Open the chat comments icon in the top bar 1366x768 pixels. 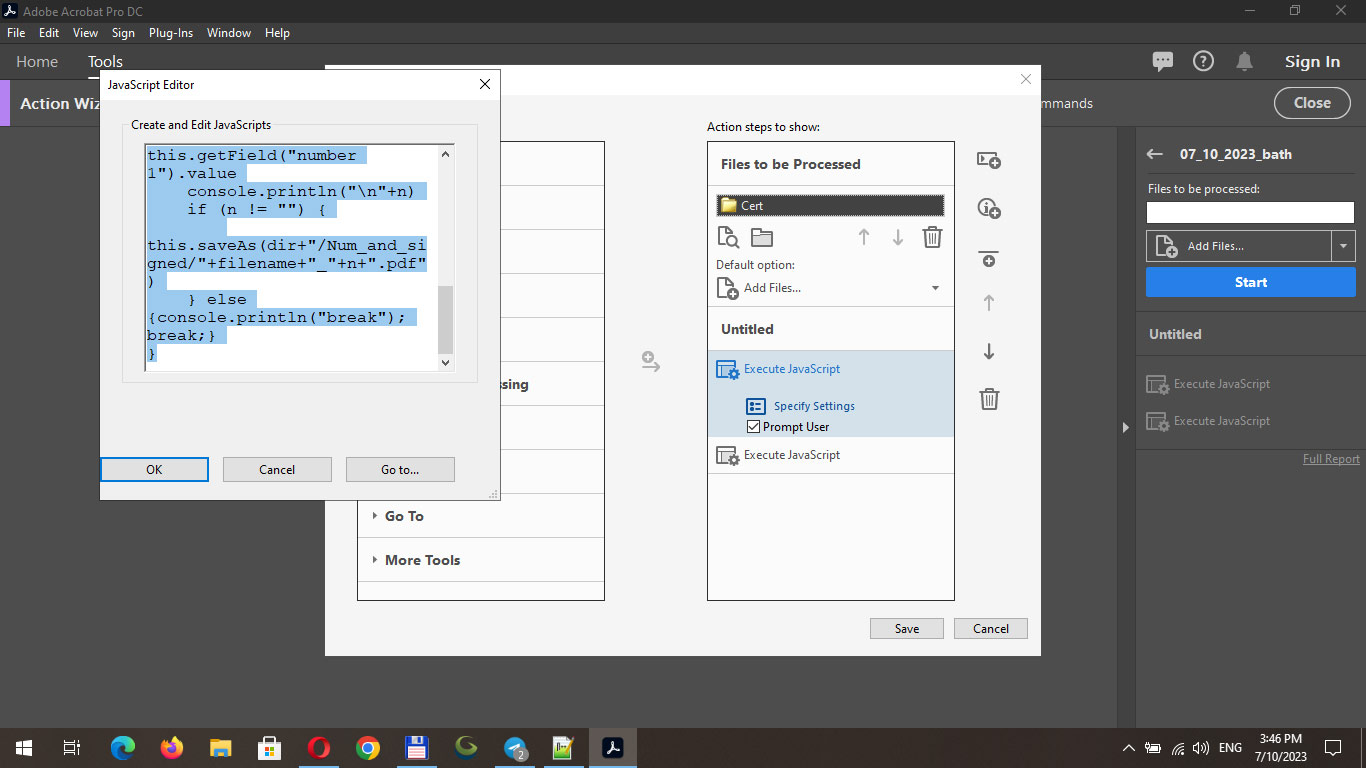click(1163, 62)
